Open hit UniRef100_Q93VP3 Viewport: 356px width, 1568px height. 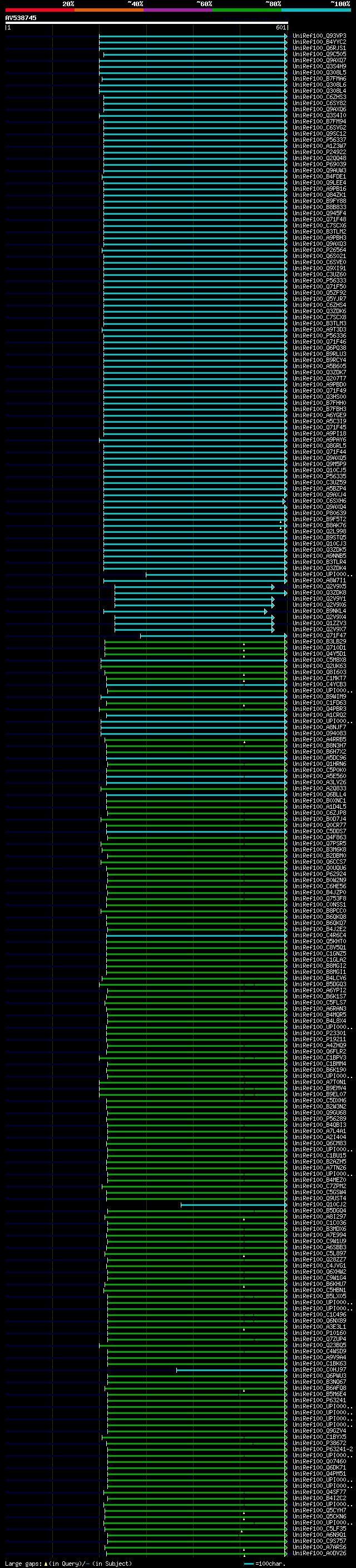point(319,36)
